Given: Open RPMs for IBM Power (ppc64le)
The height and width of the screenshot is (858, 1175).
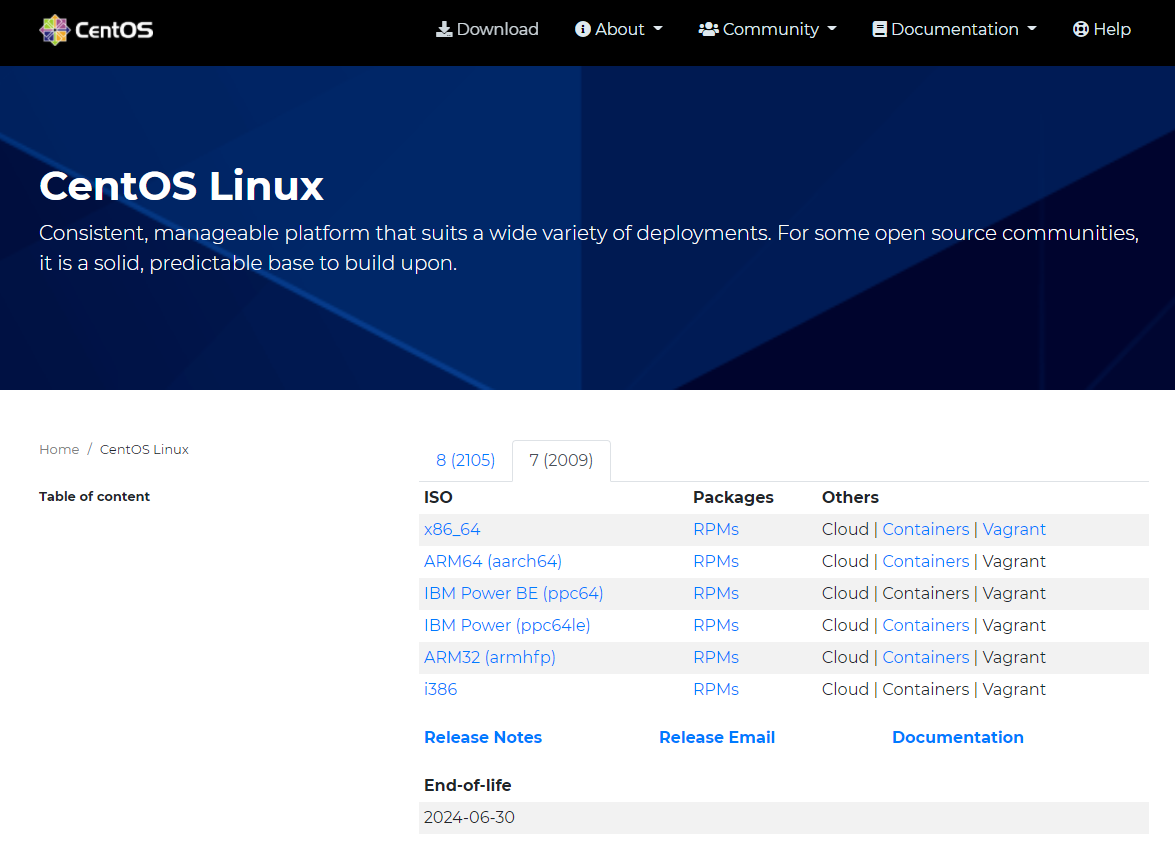Looking at the screenshot, I should (716, 625).
